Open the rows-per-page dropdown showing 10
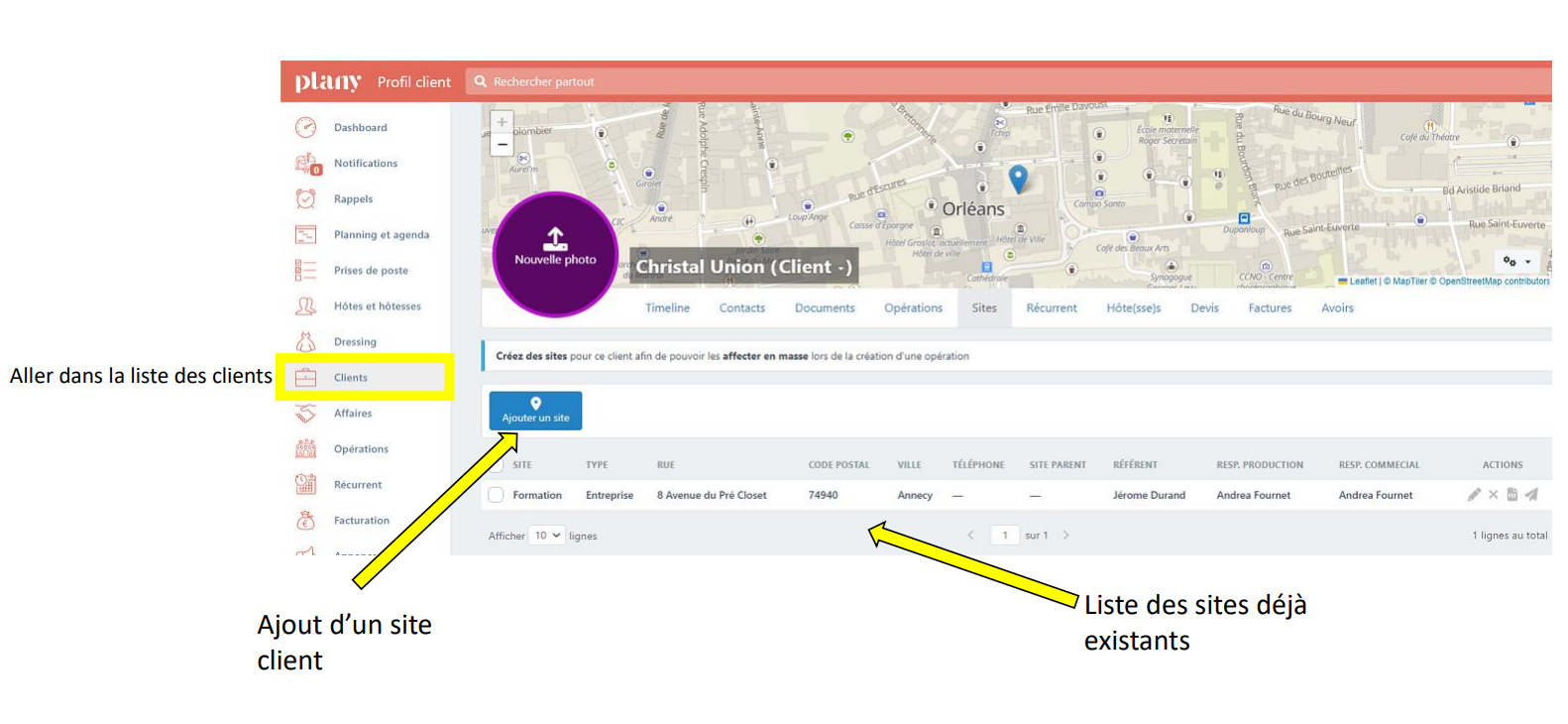 click(x=547, y=536)
